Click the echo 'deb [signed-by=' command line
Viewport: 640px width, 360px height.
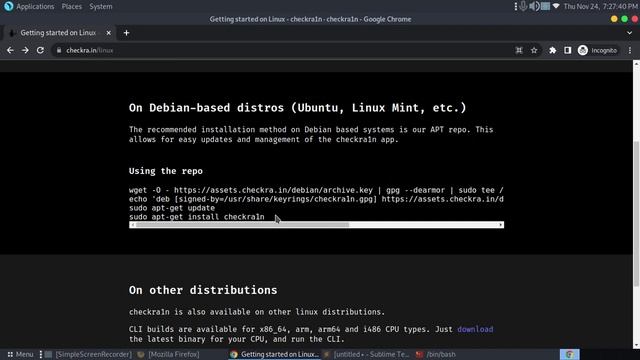(316, 199)
